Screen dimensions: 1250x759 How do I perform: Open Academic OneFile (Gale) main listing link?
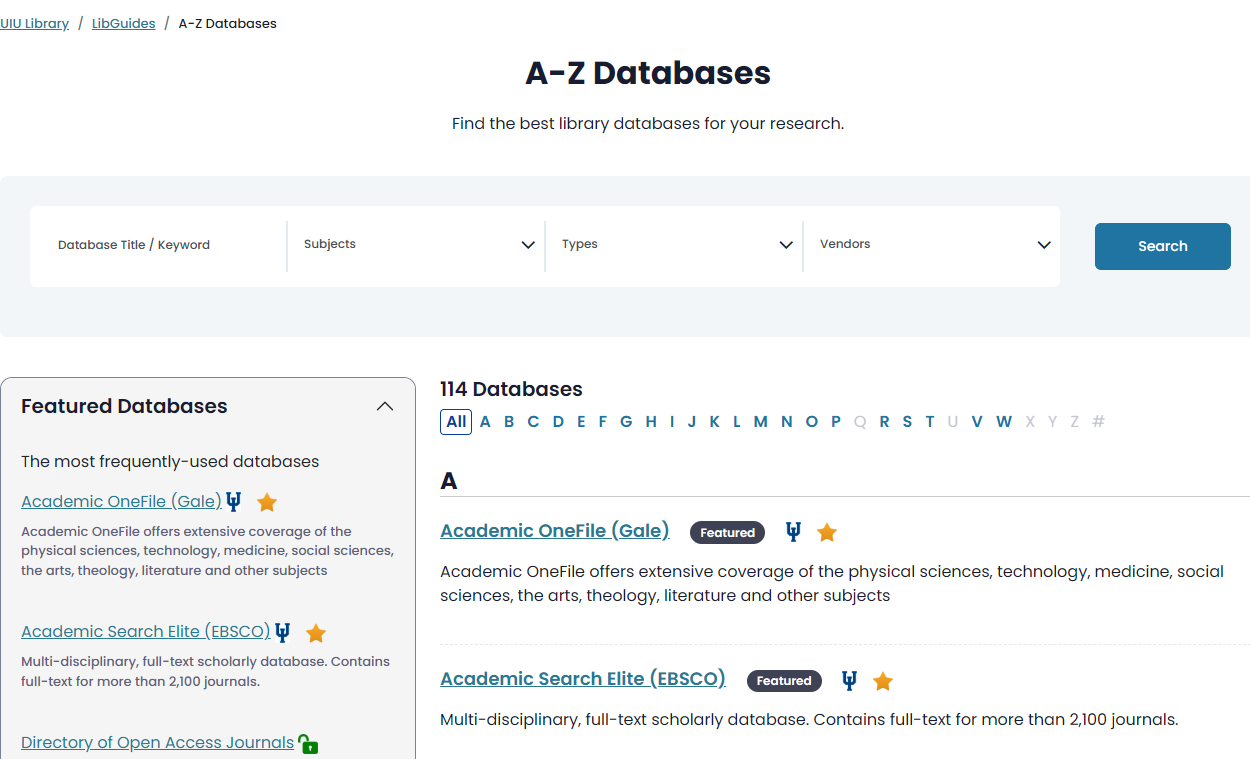pos(555,531)
